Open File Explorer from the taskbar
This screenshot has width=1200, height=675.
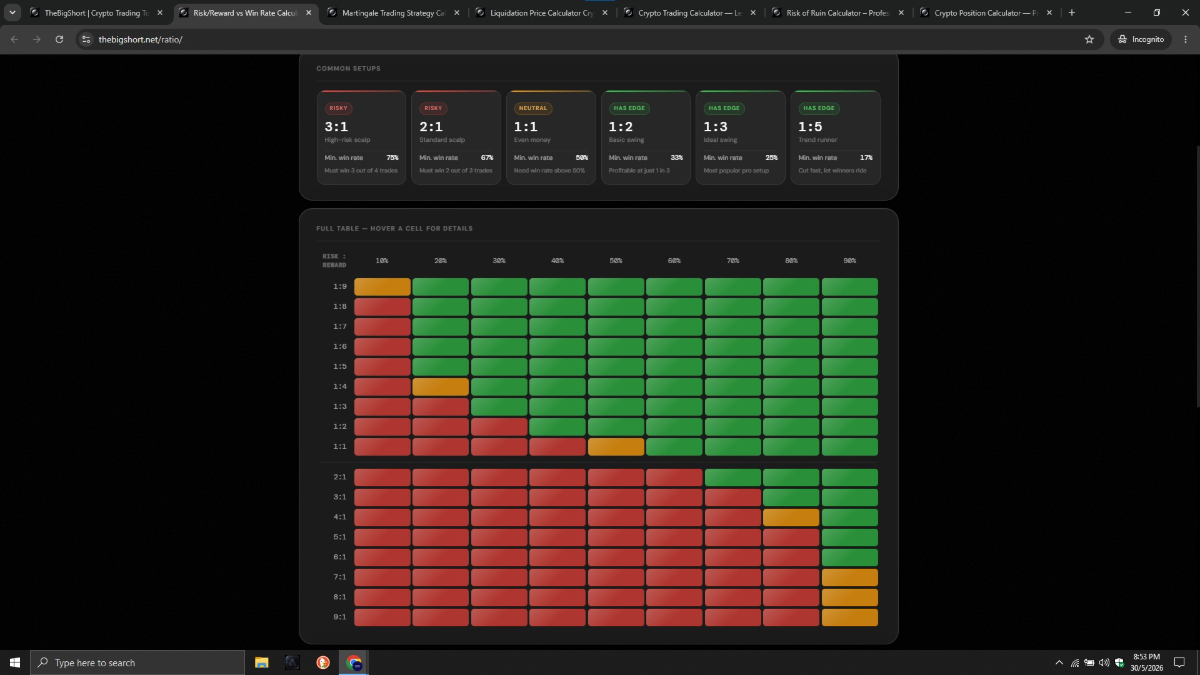coord(262,662)
